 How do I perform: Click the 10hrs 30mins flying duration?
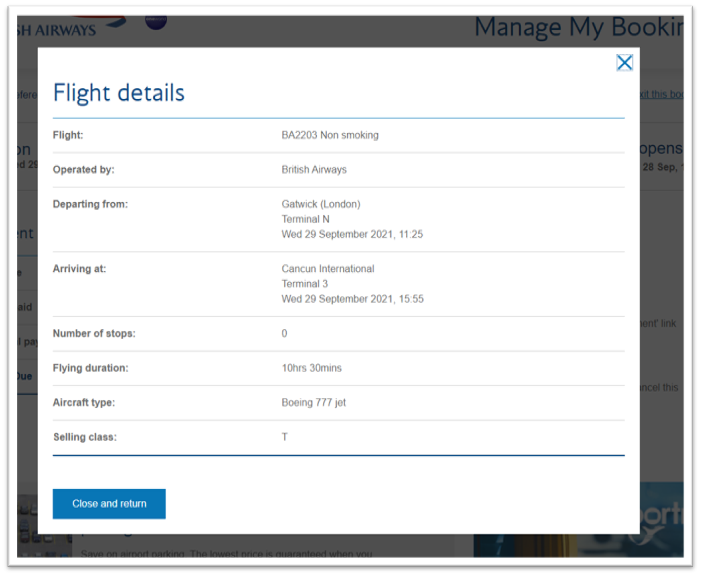coord(312,368)
